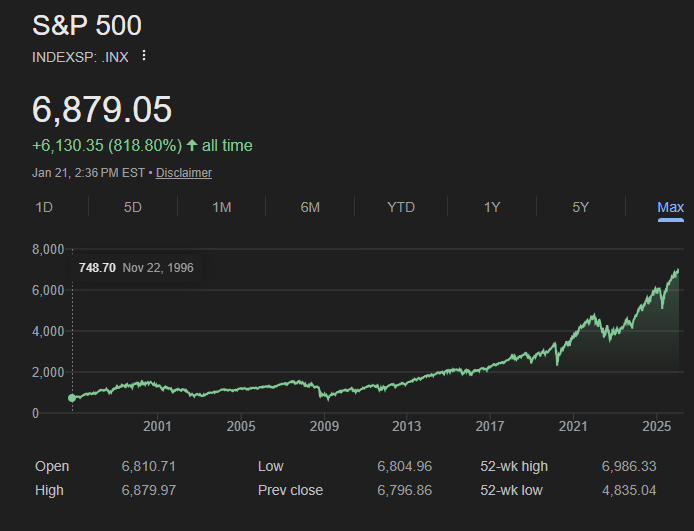Switch to the 1D chart range
This screenshot has width=694, height=531.
pyautogui.click(x=44, y=207)
